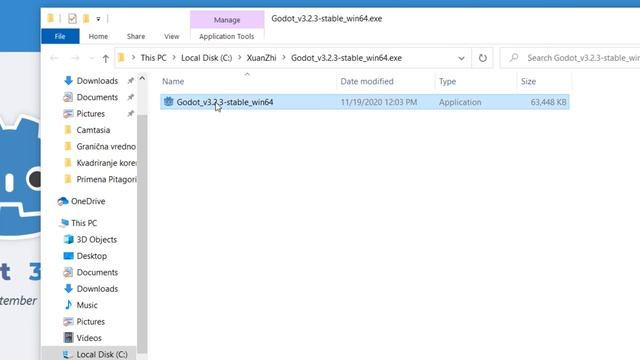Screen dimensions: 640x360
Task: Click the New folder quick access icon
Action: pos(86,19)
